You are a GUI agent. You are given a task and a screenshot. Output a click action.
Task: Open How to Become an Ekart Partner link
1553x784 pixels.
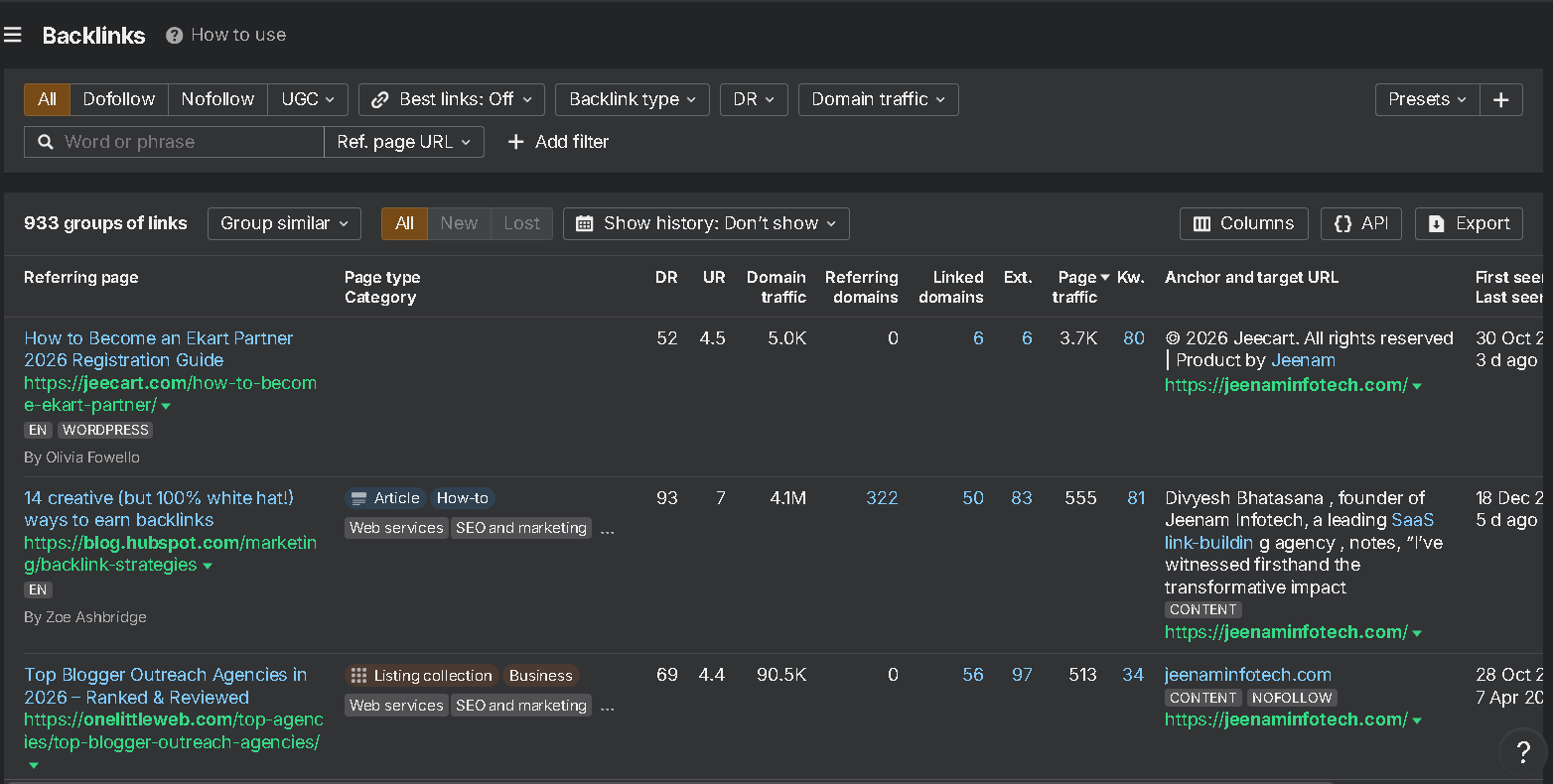pyautogui.click(x=158, y=349)
